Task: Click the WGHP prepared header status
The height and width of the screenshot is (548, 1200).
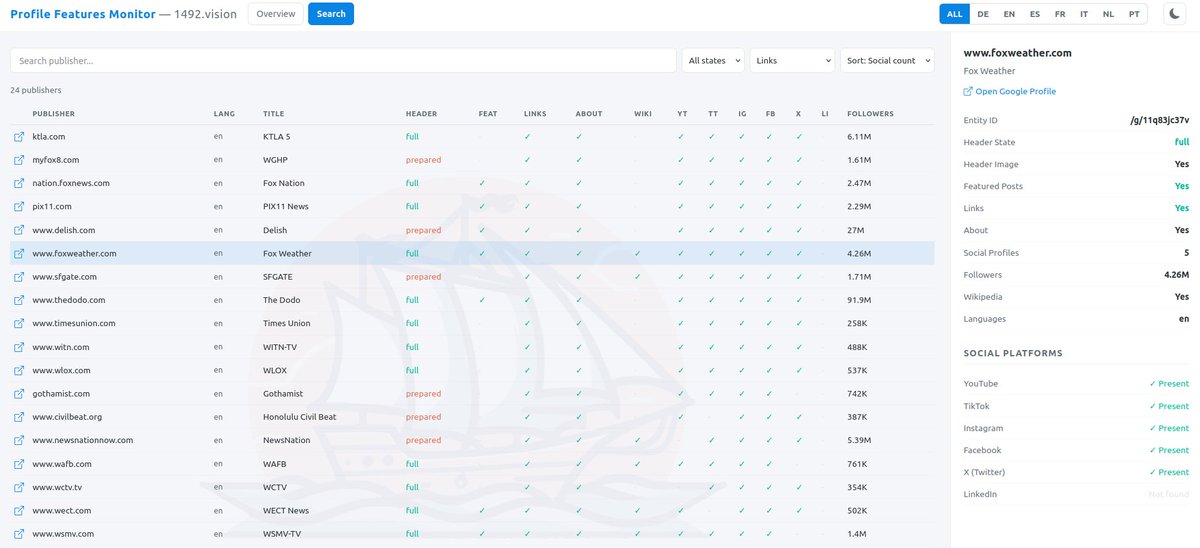Action: coord(423,160)
